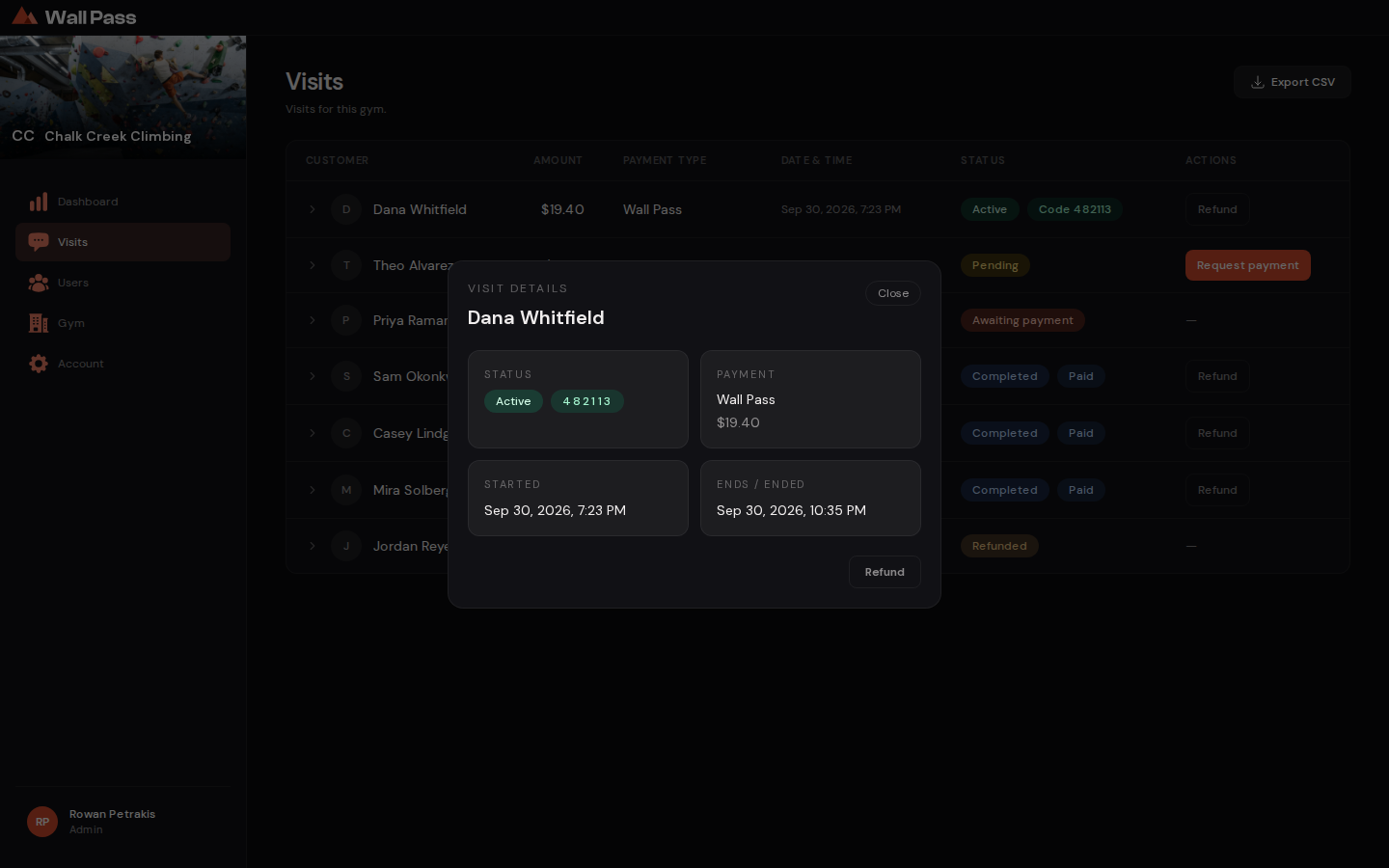Viewport: 1389px width, 868px height.
Task: Refund Mira Solberg's visit
Action: coord(1217,490)
